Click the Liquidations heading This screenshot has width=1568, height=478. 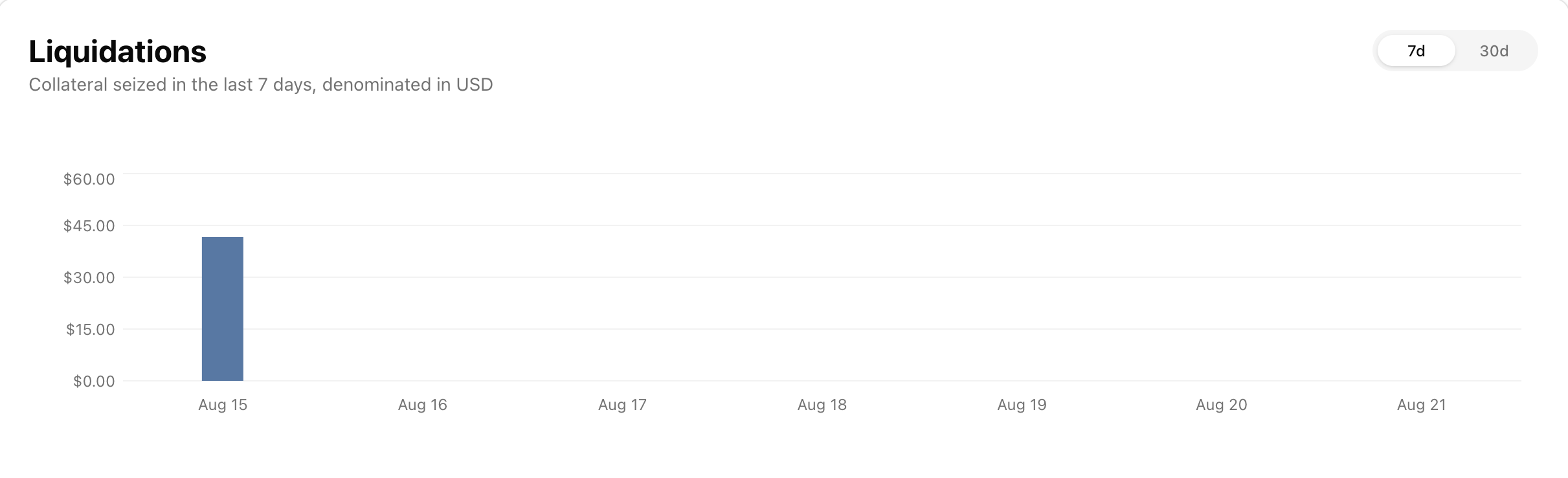pyautogui.click(x=117, y=52)
